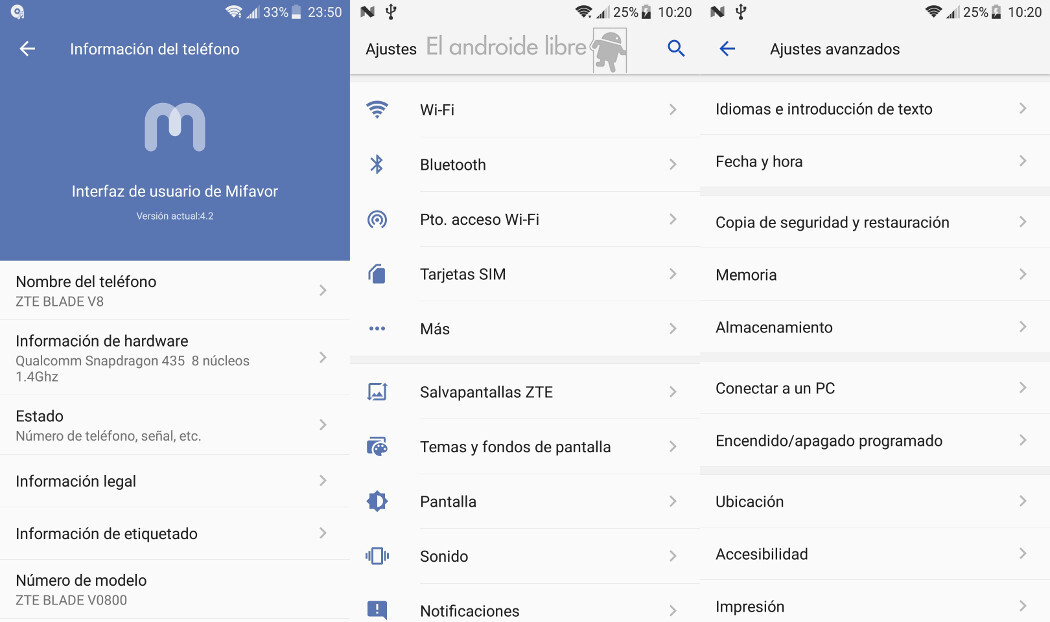Tap the Tarjetas SIM card icon

377,275
